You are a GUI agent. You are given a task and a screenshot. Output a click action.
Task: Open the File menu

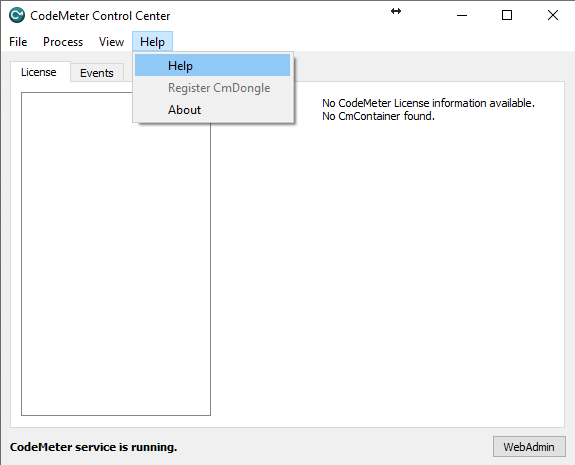tap(18, 42)
